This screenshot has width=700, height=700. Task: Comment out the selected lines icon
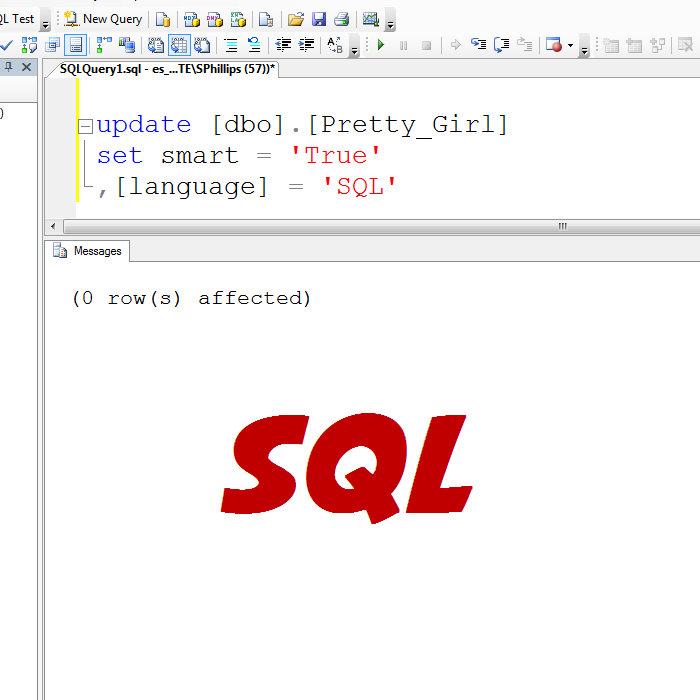pos(230,45)
